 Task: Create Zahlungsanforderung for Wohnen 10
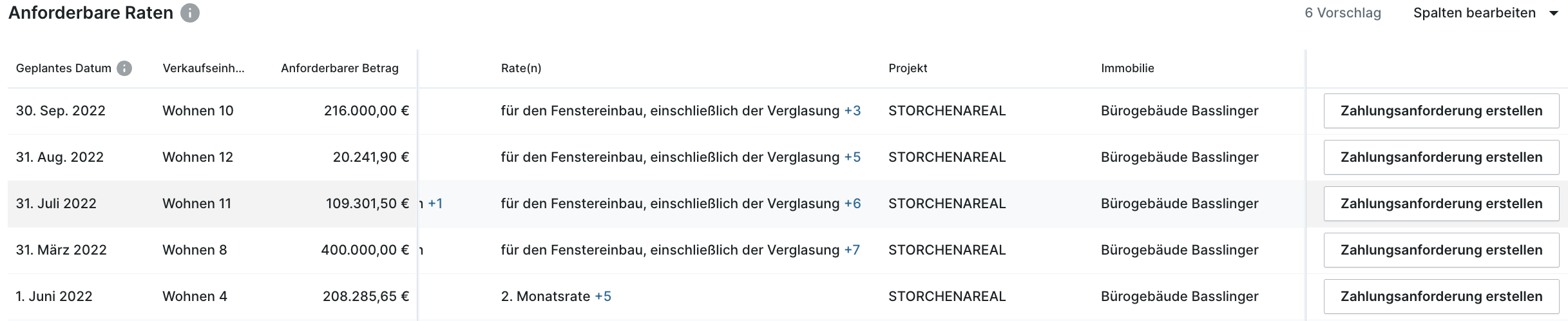click(1441, 111)
